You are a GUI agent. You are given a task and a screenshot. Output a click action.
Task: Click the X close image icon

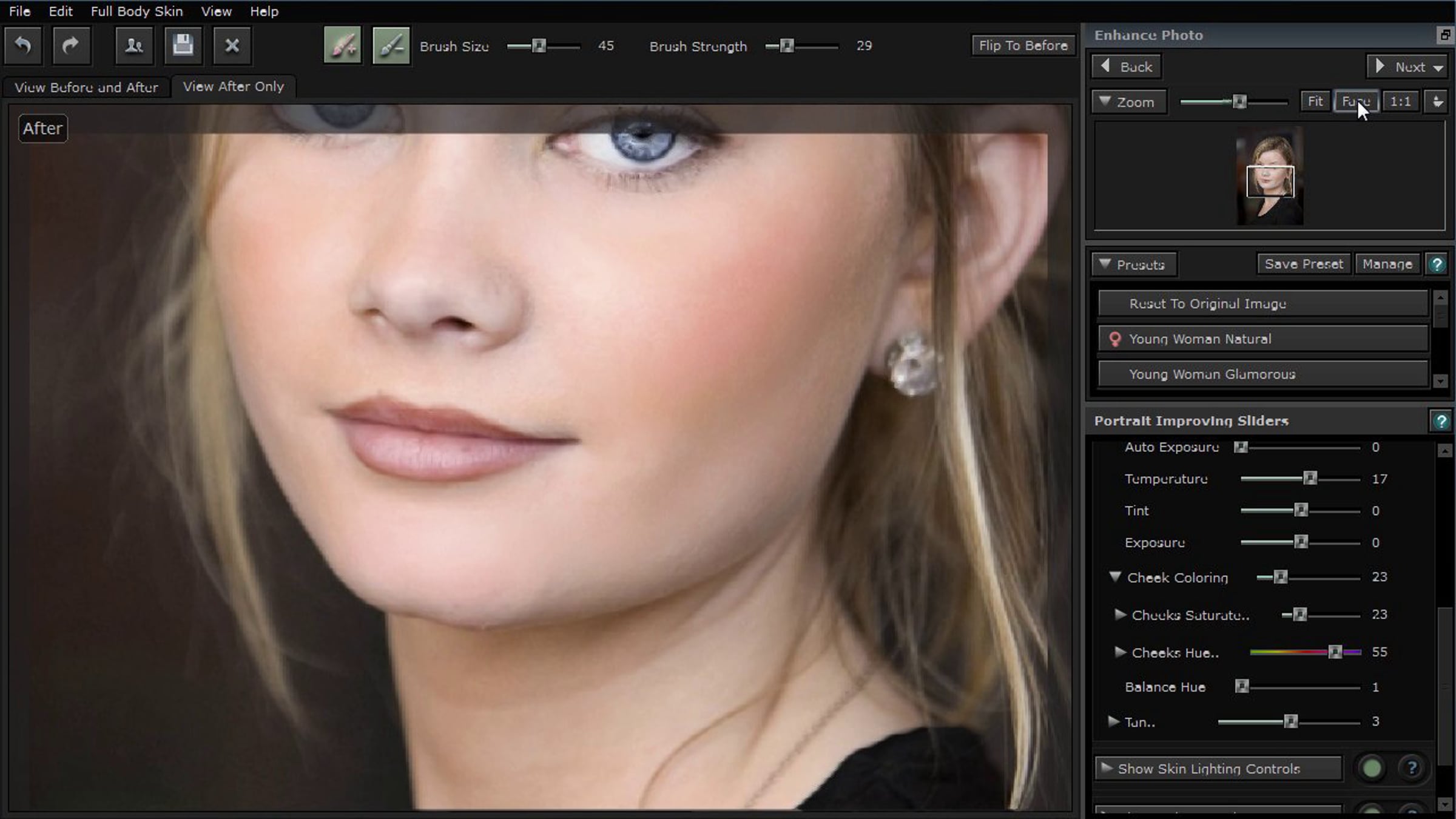232,45
